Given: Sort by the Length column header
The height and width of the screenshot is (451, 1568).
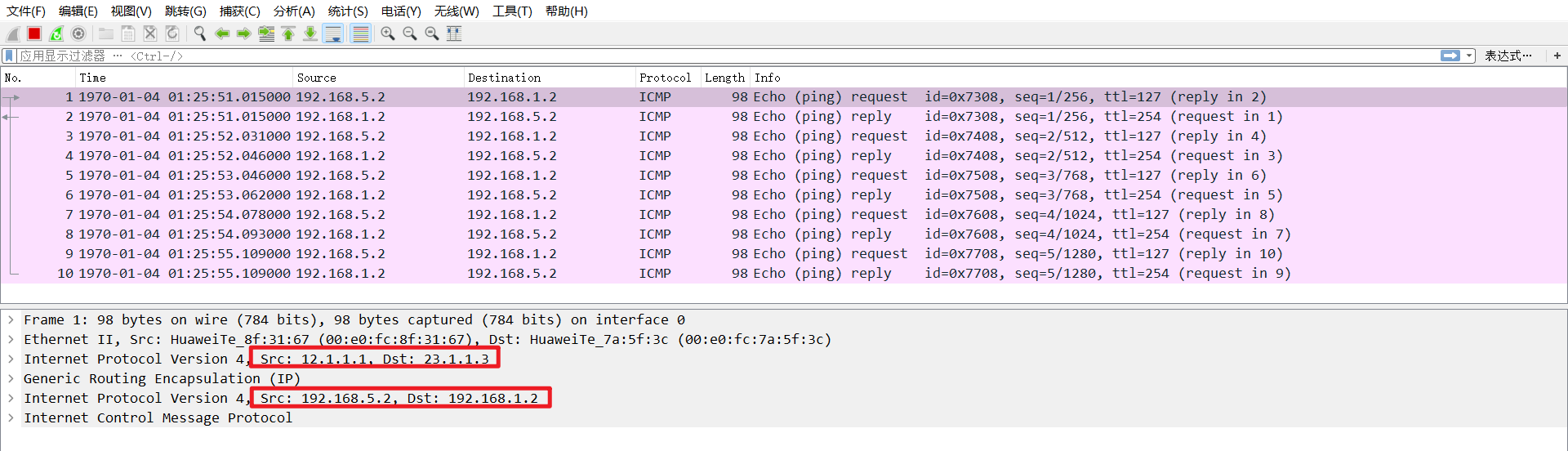Looking at the screenshot, I should tap(725, 78).
